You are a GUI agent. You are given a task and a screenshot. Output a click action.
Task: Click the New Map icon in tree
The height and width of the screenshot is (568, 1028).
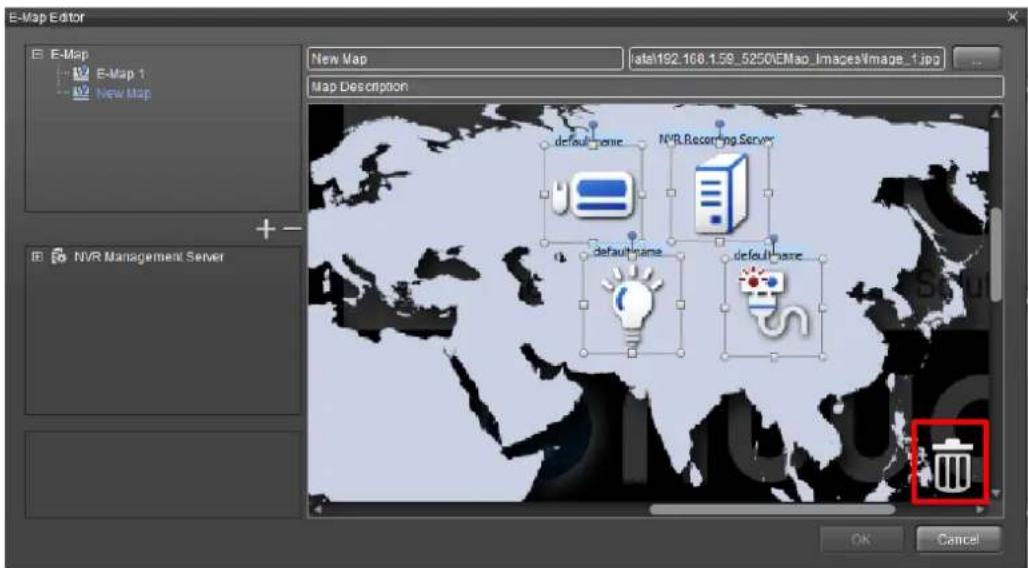(81, 93)
